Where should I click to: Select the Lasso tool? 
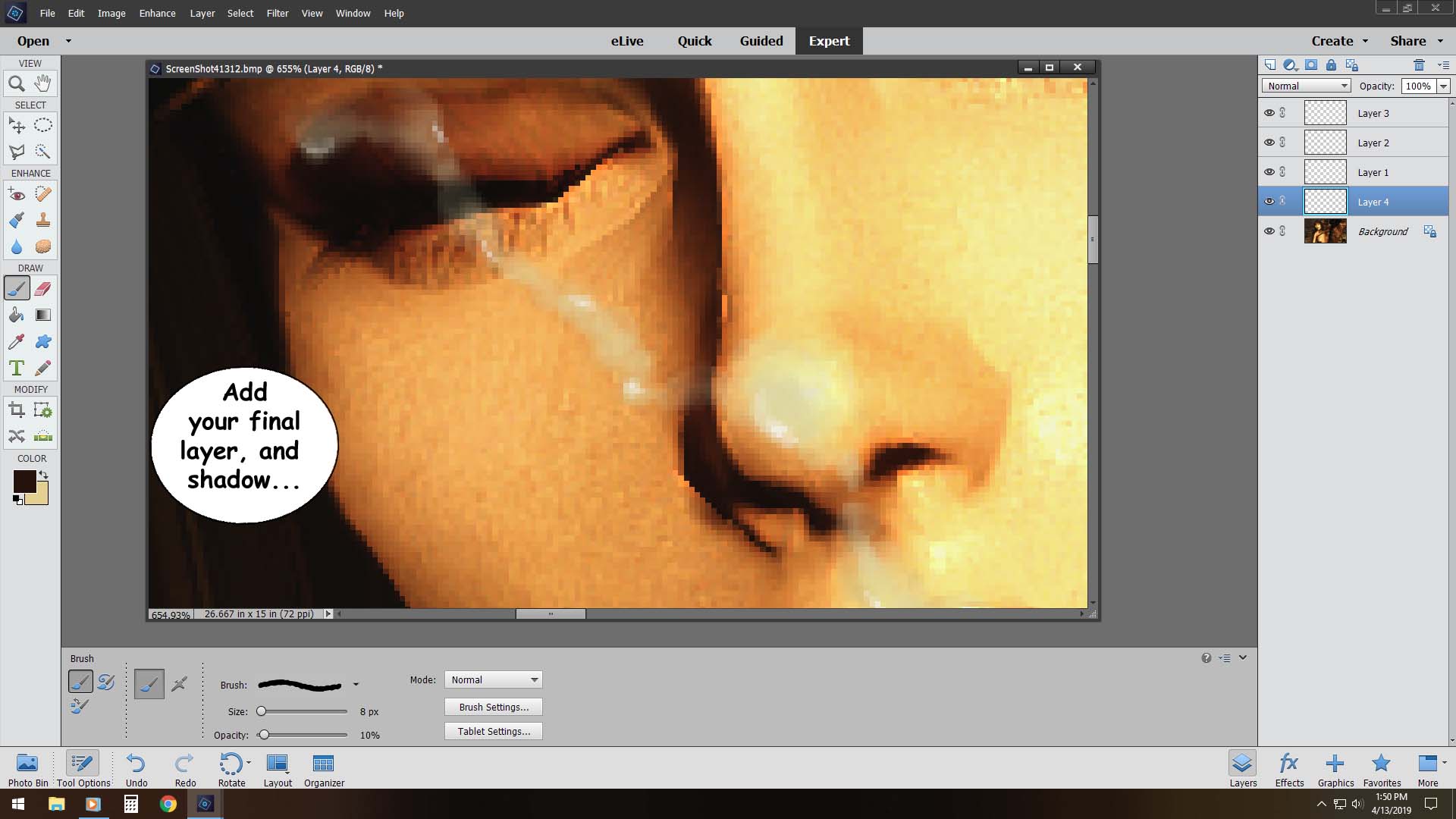pyautogui.click(x=17, y=151)
